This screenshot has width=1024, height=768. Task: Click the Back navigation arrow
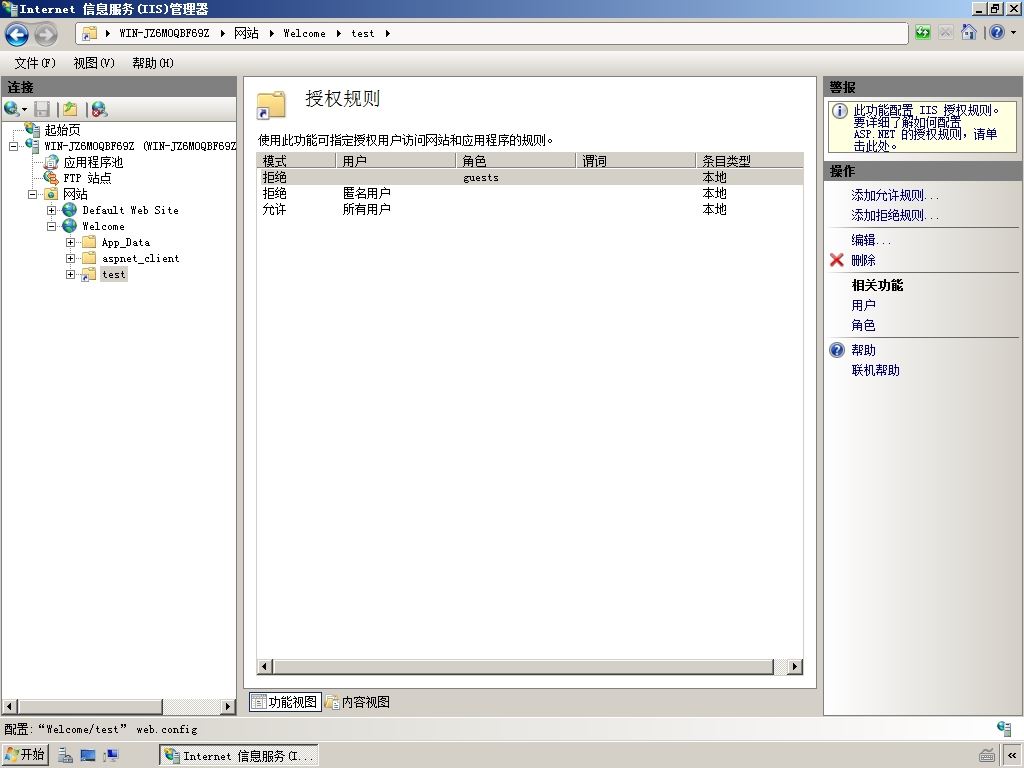17,34
